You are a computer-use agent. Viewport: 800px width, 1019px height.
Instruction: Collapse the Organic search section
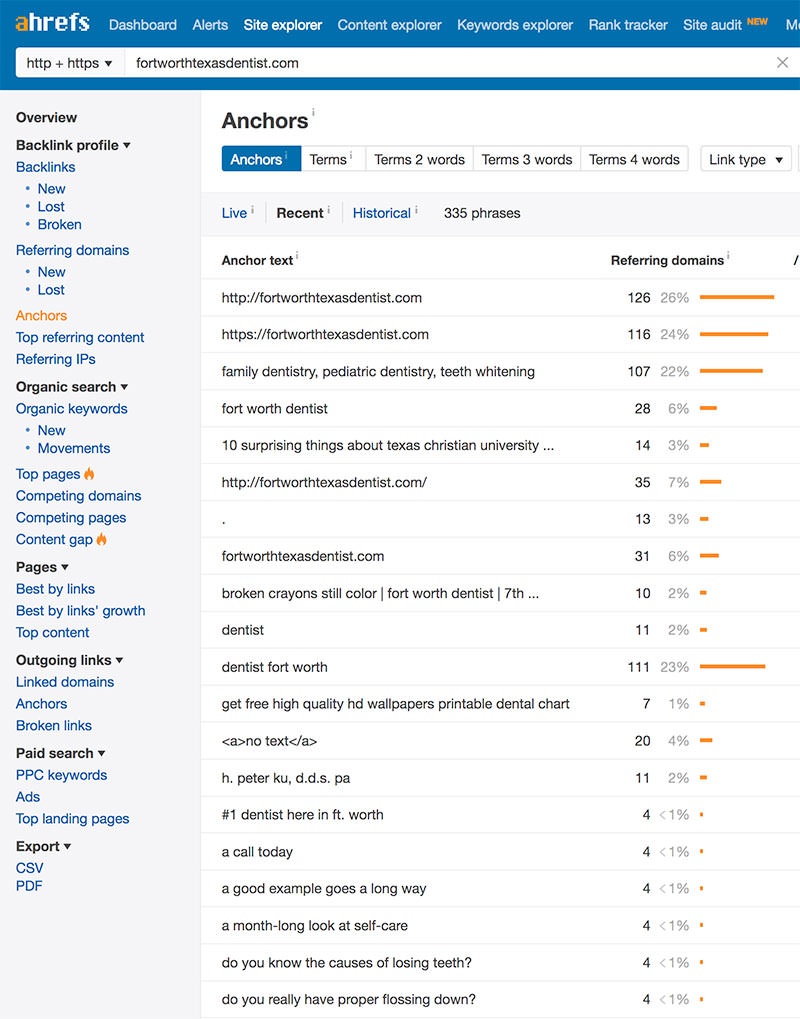click(72, 387)
